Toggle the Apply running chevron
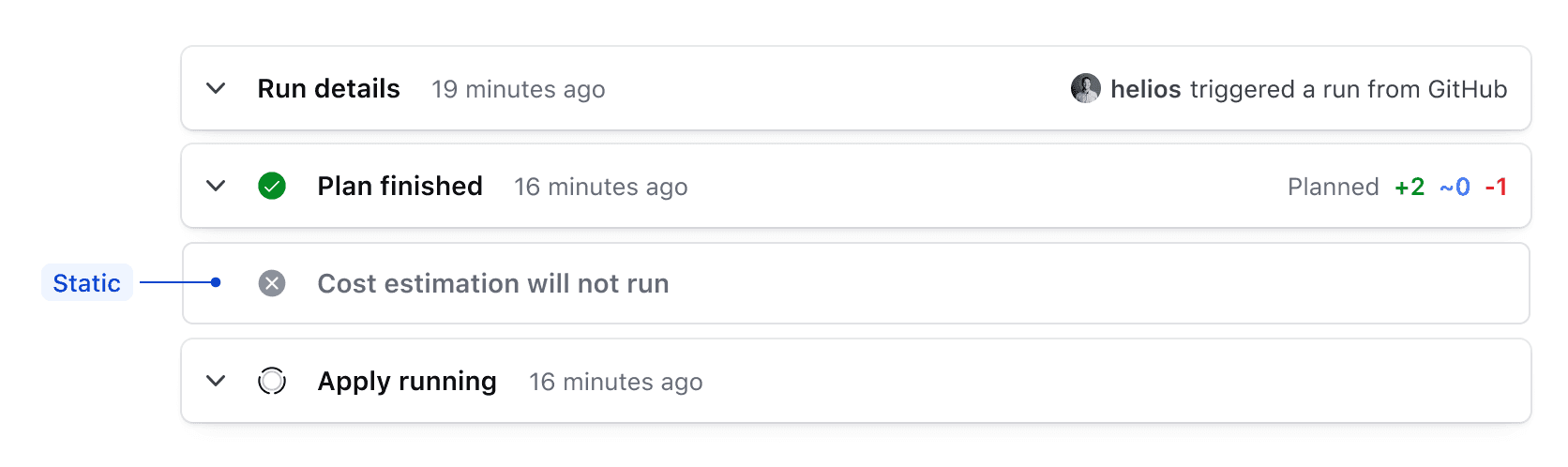 point(216,381)
